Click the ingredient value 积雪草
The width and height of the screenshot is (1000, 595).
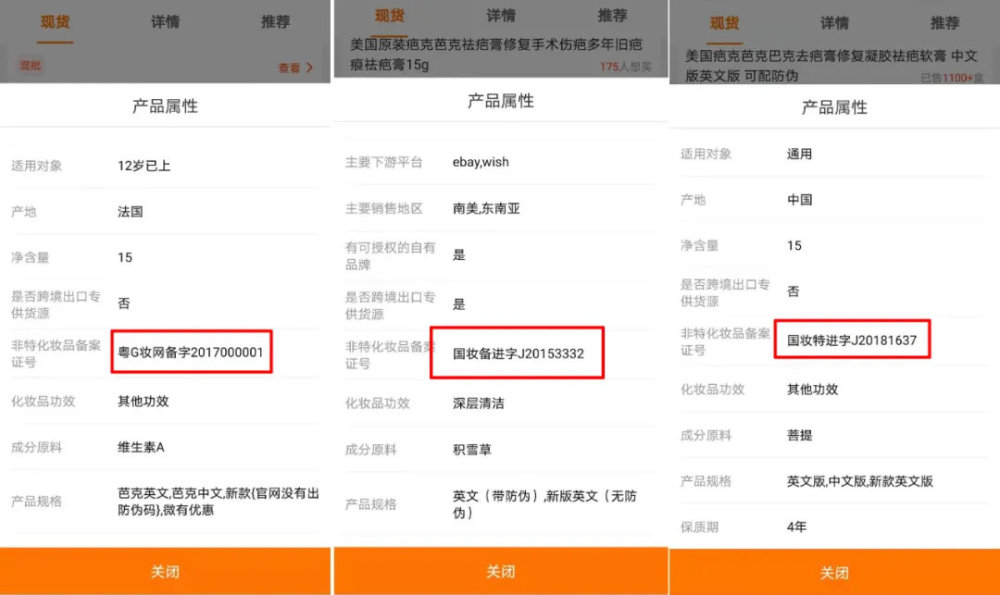pos(472,450)
